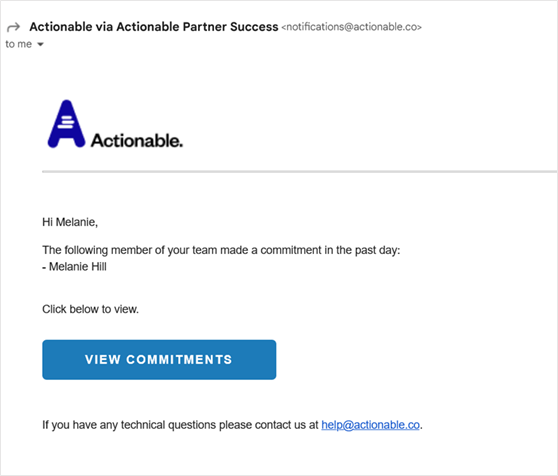
Task: Click the "to me" recipient text
Action: pyautogui.click(x=19, y=44)
